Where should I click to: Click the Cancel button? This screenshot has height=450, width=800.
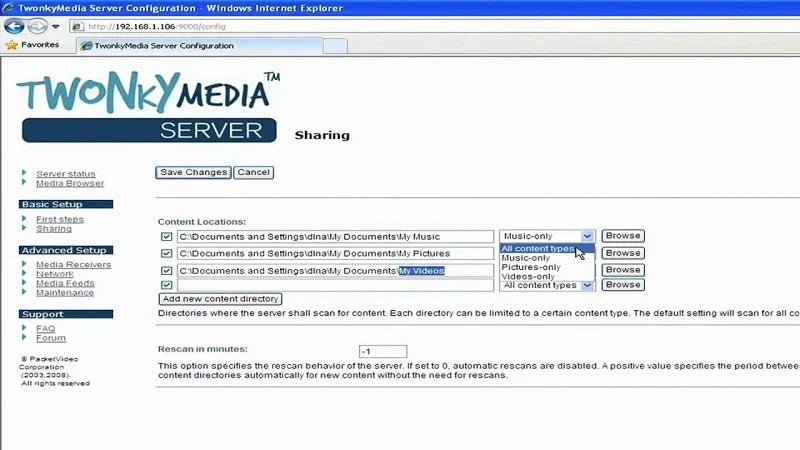point(254,172)
